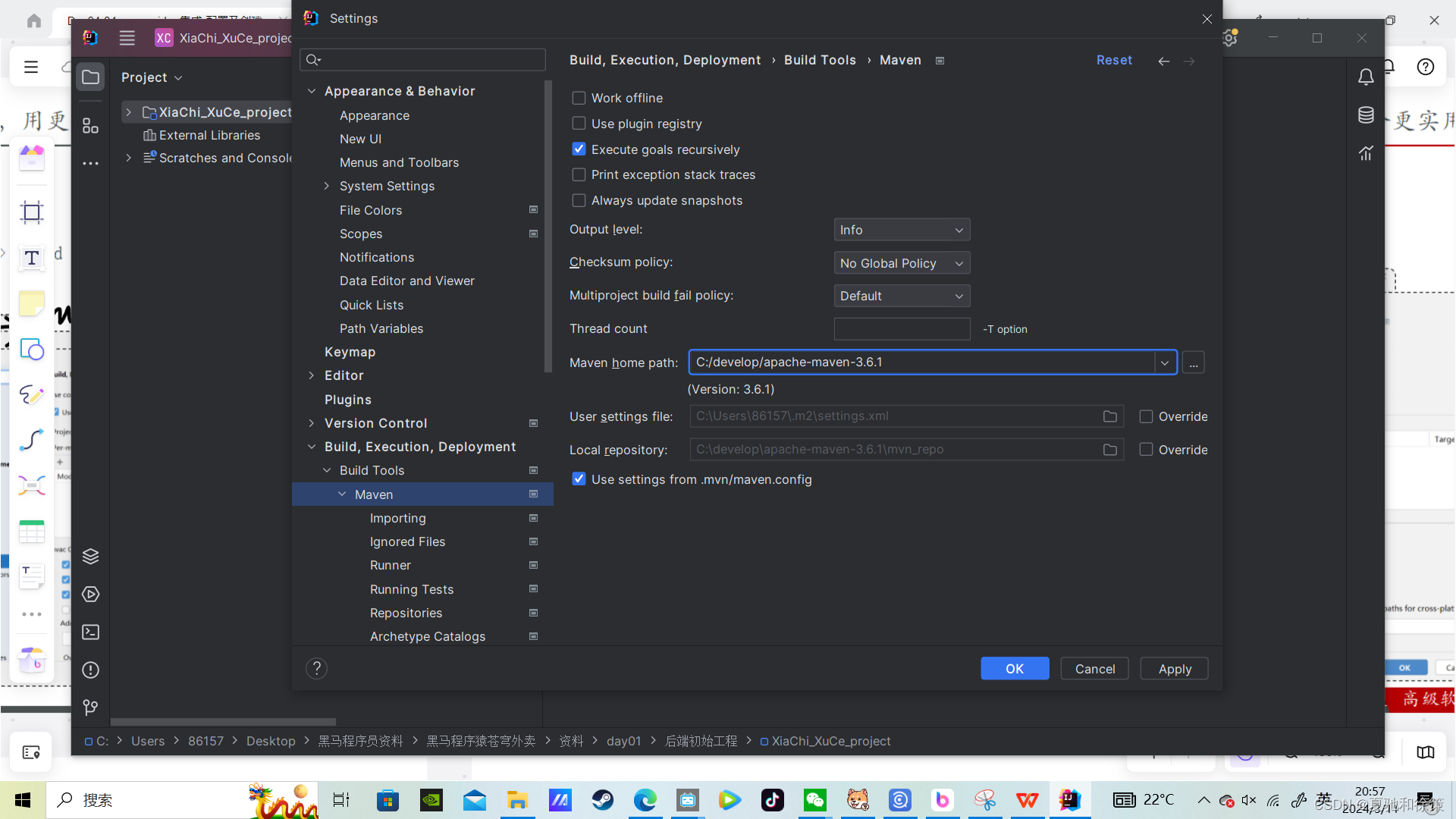Expand the Editor settings node

311,375
